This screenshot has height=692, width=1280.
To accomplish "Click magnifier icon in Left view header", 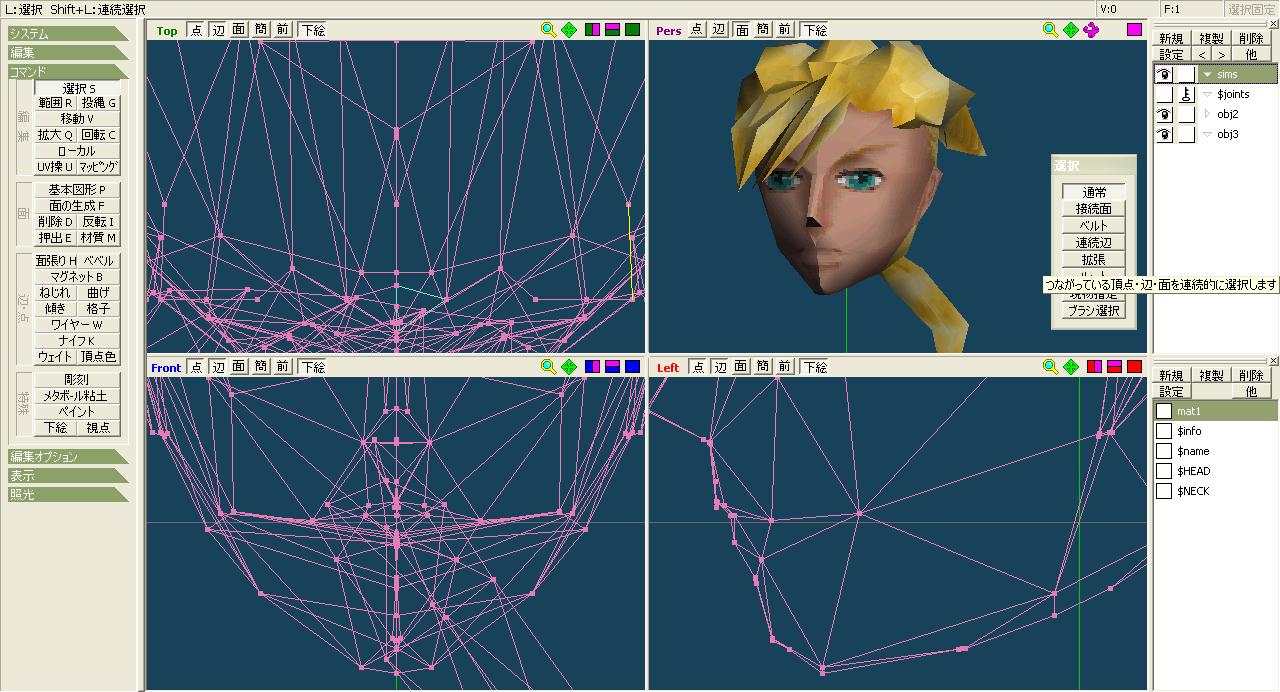I will (x=1050, y=367).
